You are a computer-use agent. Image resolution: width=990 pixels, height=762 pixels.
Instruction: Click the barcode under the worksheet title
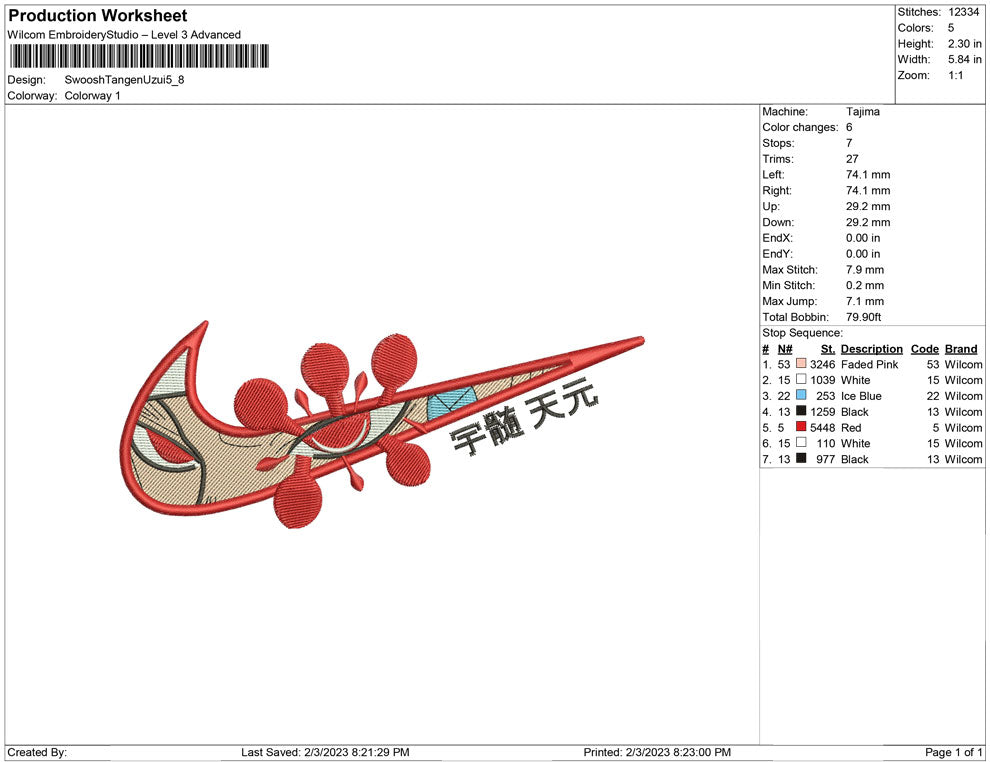(140, 56)
